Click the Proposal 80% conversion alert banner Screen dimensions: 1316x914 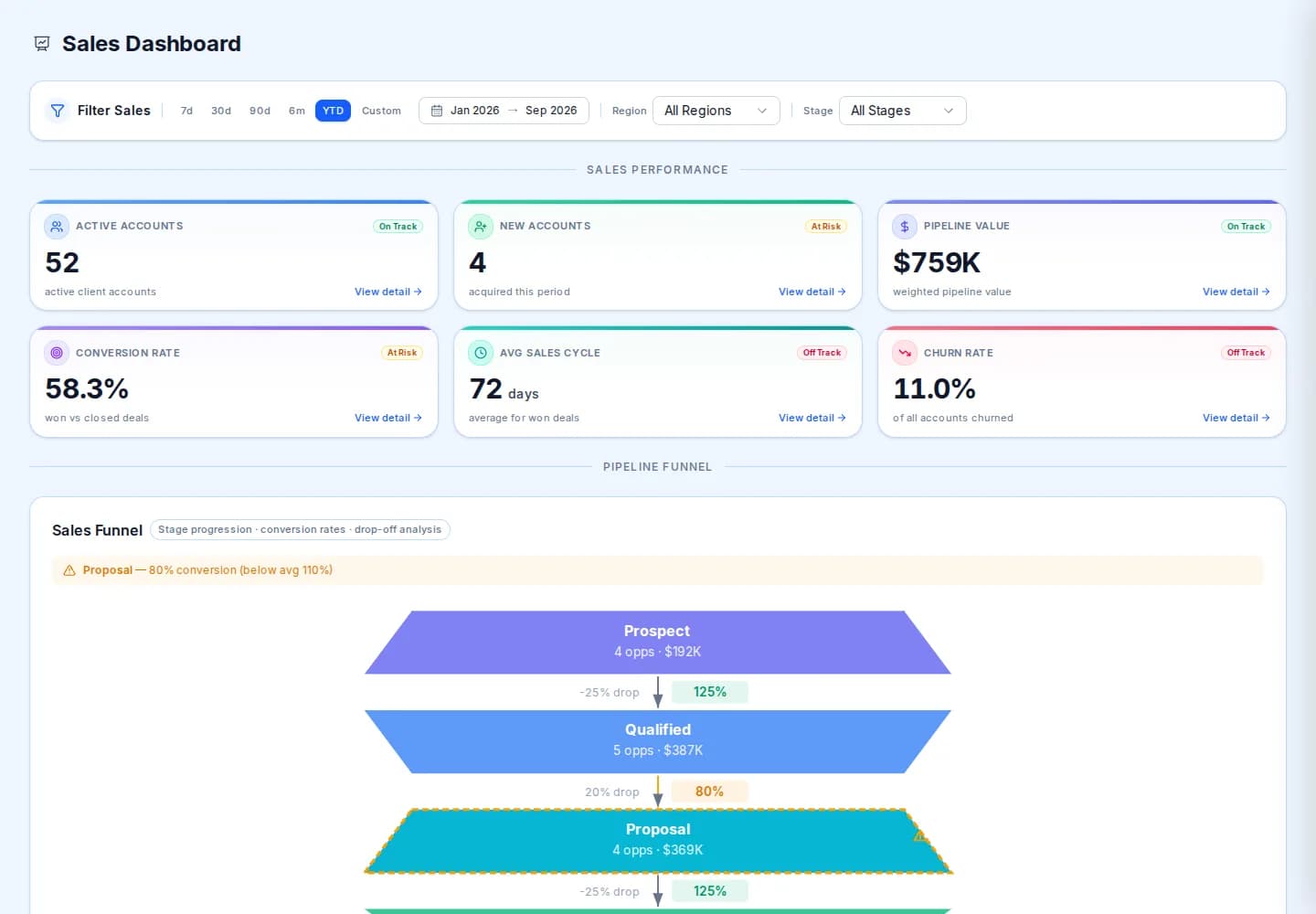[x=658, y=570]
